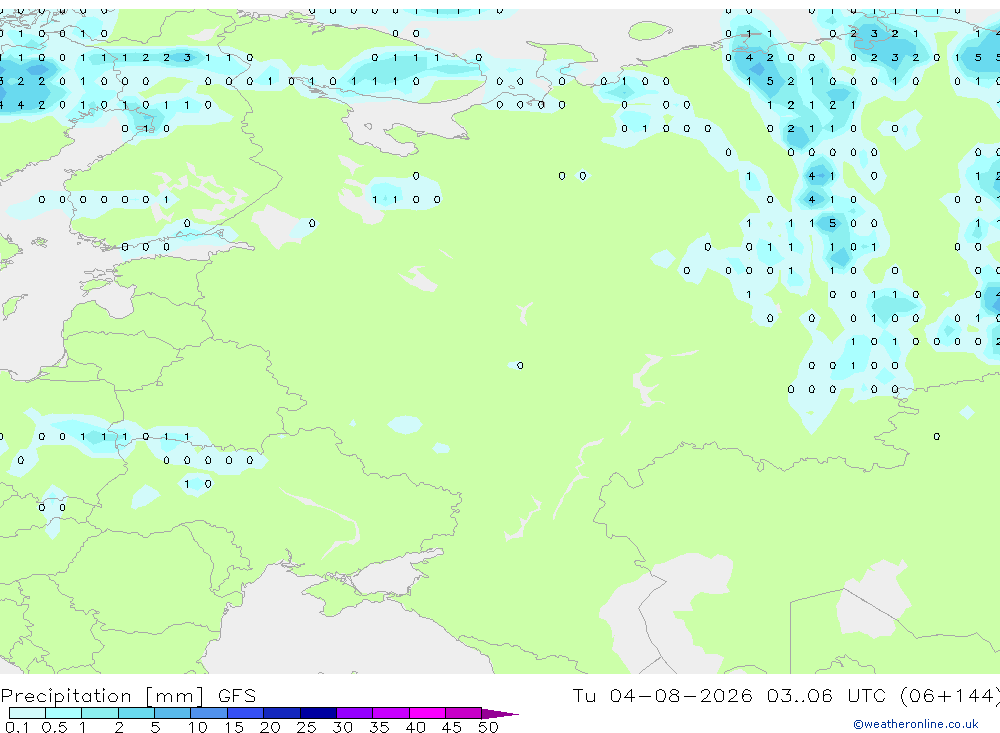1000x733 pixels.
Task: Open the weatheronline.co.uk copyright link
Action: tap(916, 724)
